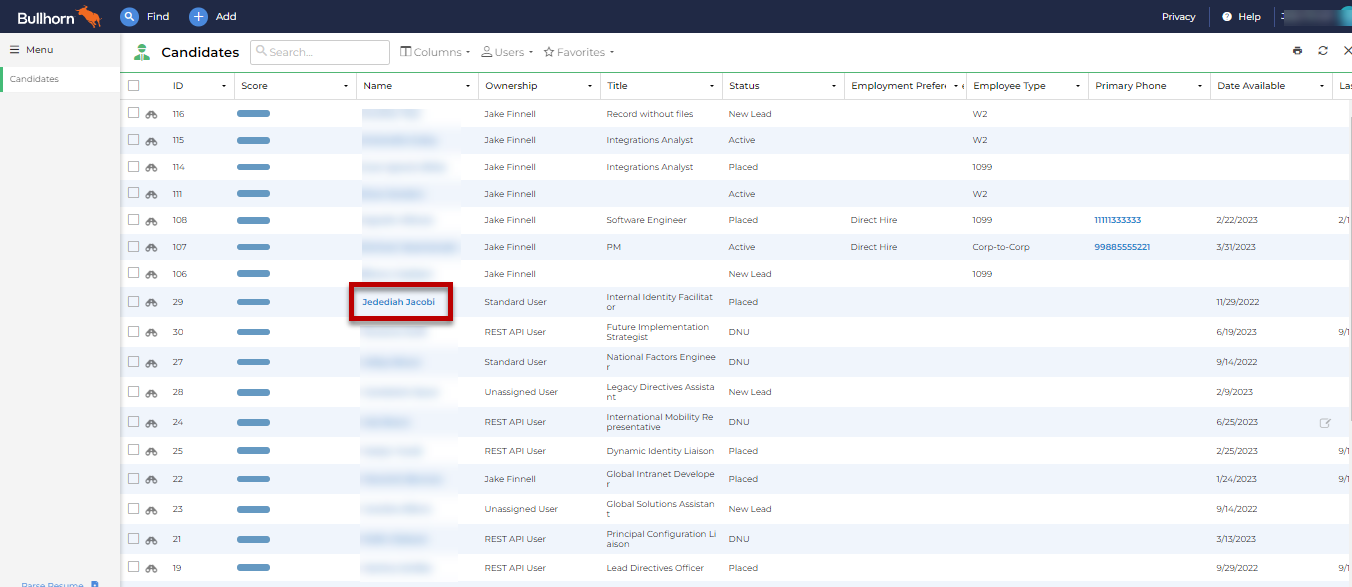Select checkbox for candidate ID 29

tap(134, 302)
